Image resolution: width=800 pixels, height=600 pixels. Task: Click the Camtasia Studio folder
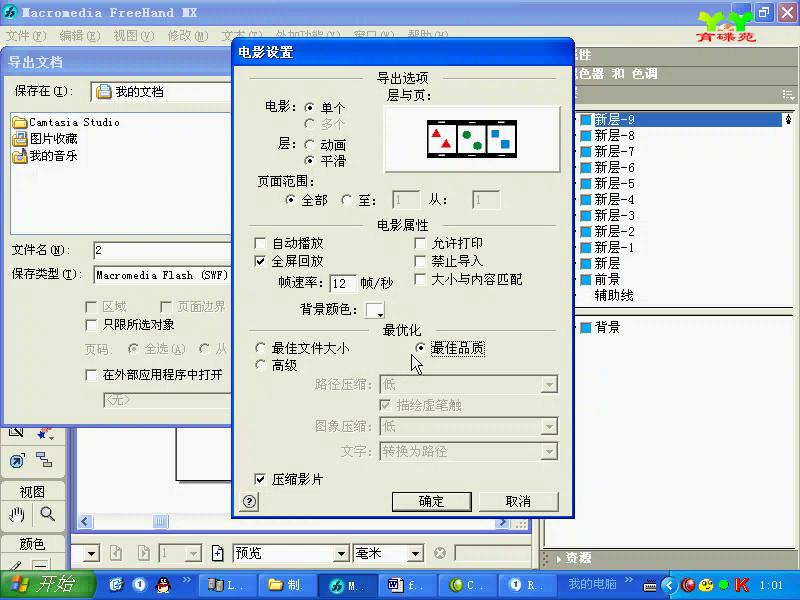pyautogui.click(x=66, y=122)
